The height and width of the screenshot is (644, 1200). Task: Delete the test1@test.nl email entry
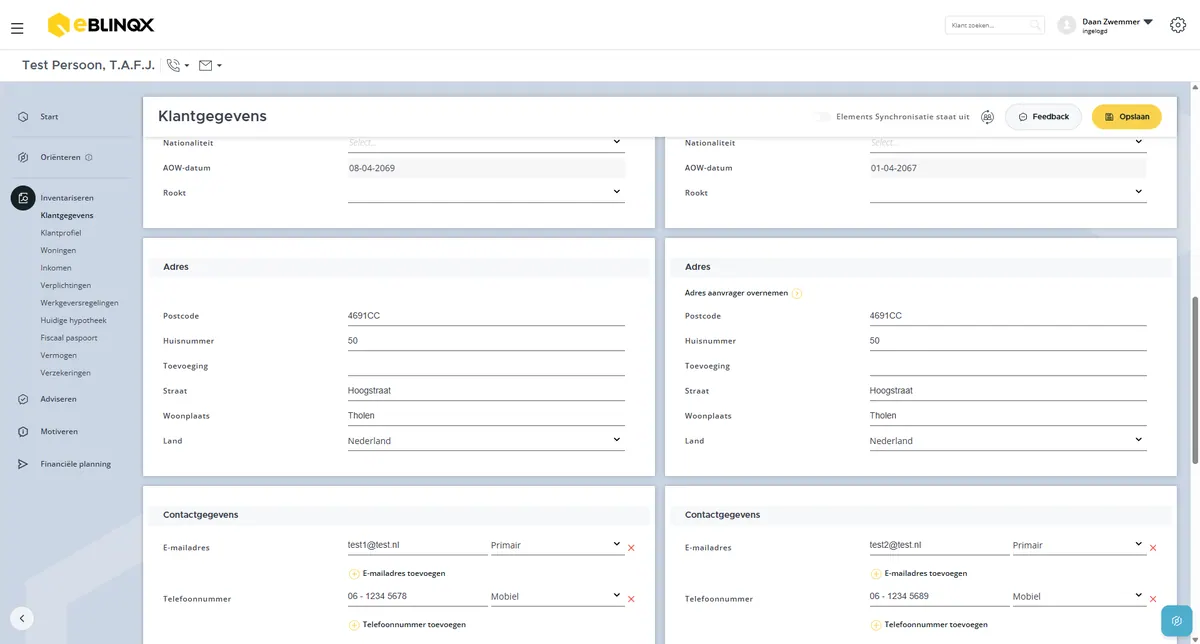tap(631, 548)
